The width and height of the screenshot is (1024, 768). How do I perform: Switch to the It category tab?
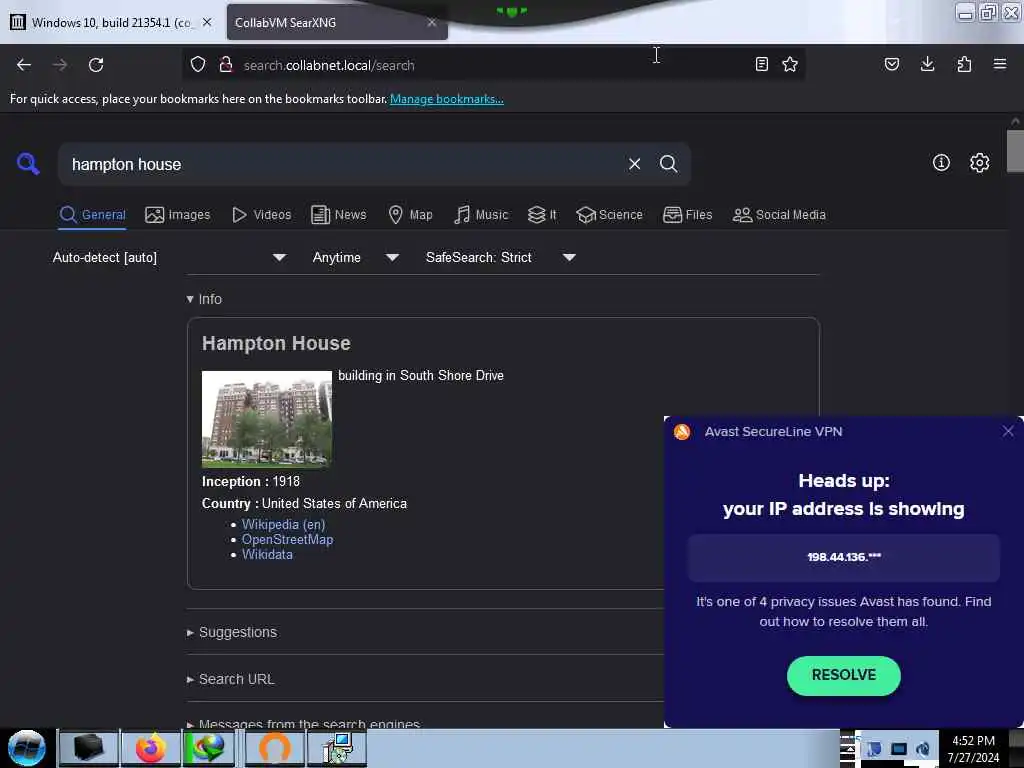(x=542, y=214)
